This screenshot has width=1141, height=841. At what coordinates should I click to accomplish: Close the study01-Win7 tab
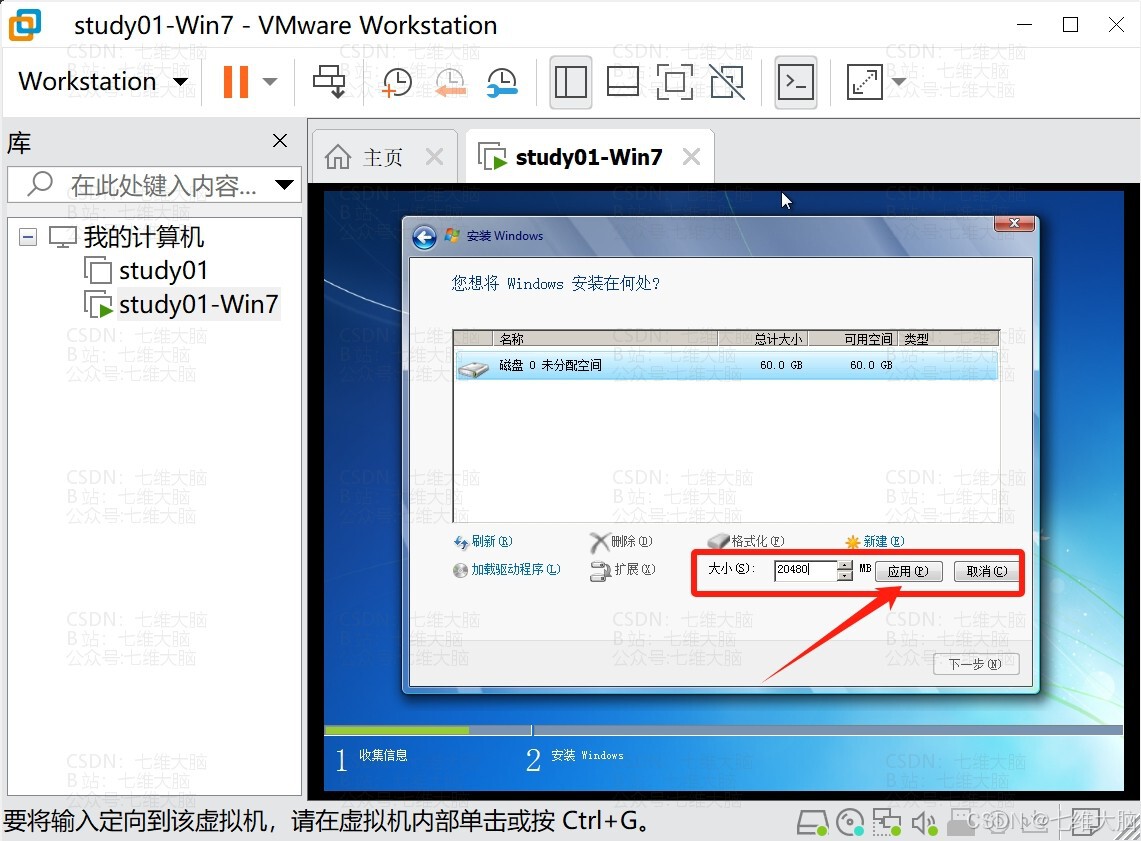[691, 156]
